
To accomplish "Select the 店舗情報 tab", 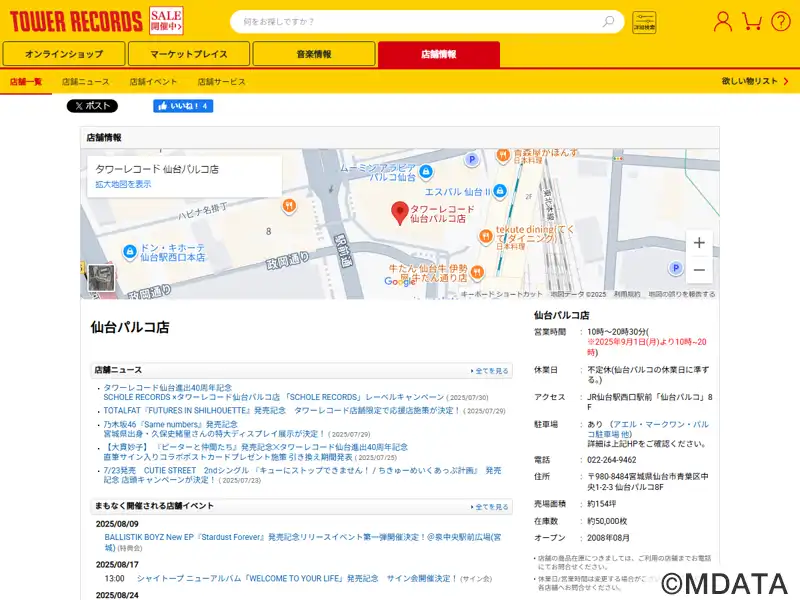I will pos(439,54).
